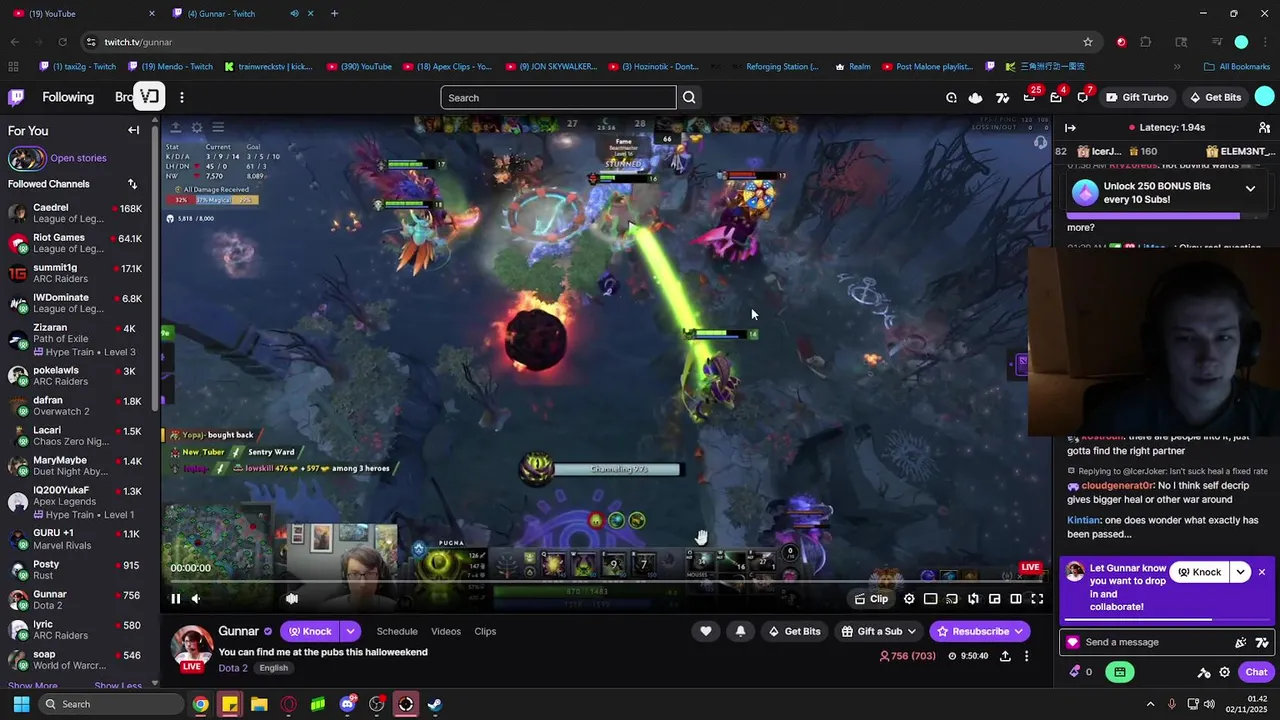Open the inbox with 25 notifications

(1030, 96)
